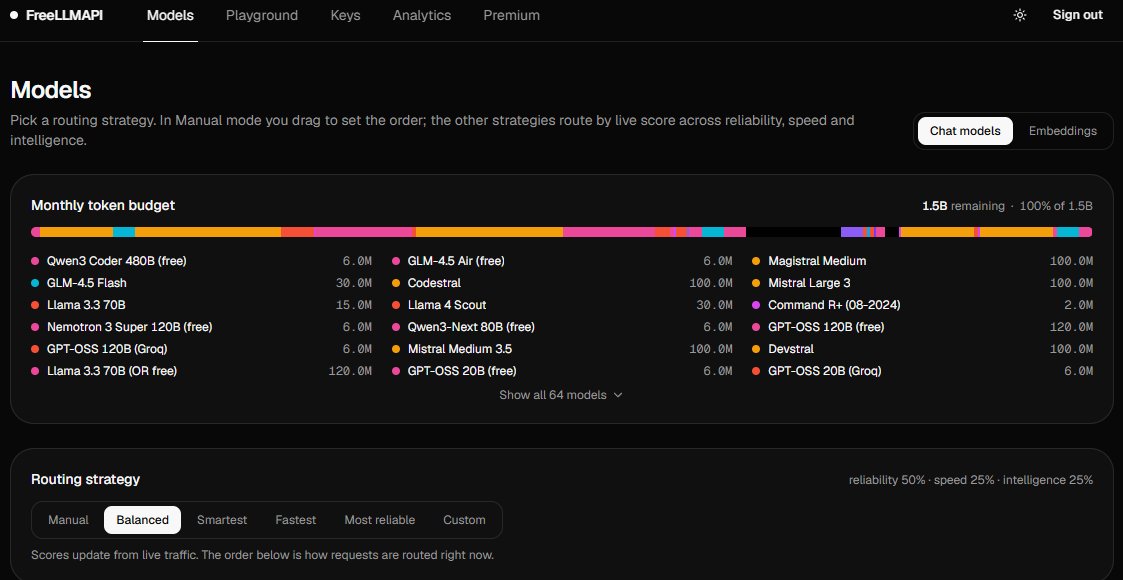Viewport: 1123px width, 580px height.
Task: Click the black segment of the token budget bar
Action: point(793,232)
